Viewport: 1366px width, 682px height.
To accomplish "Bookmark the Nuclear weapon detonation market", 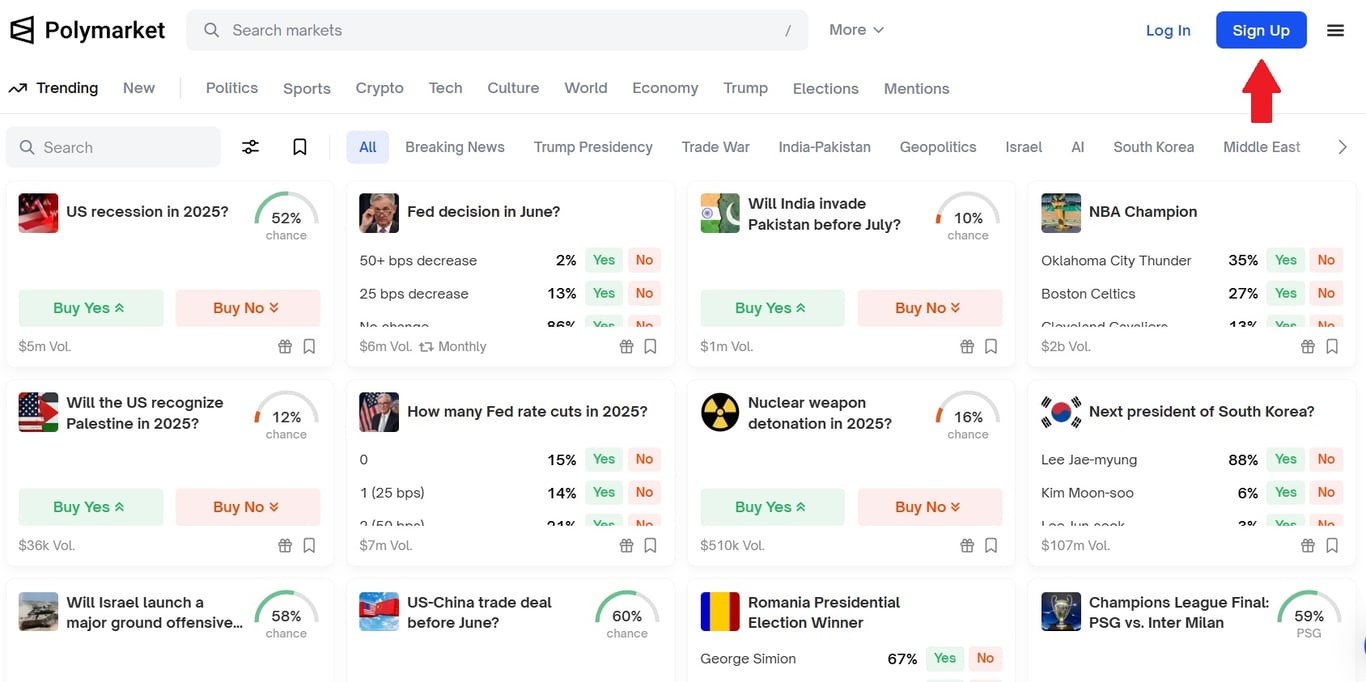I will point(990,545).
